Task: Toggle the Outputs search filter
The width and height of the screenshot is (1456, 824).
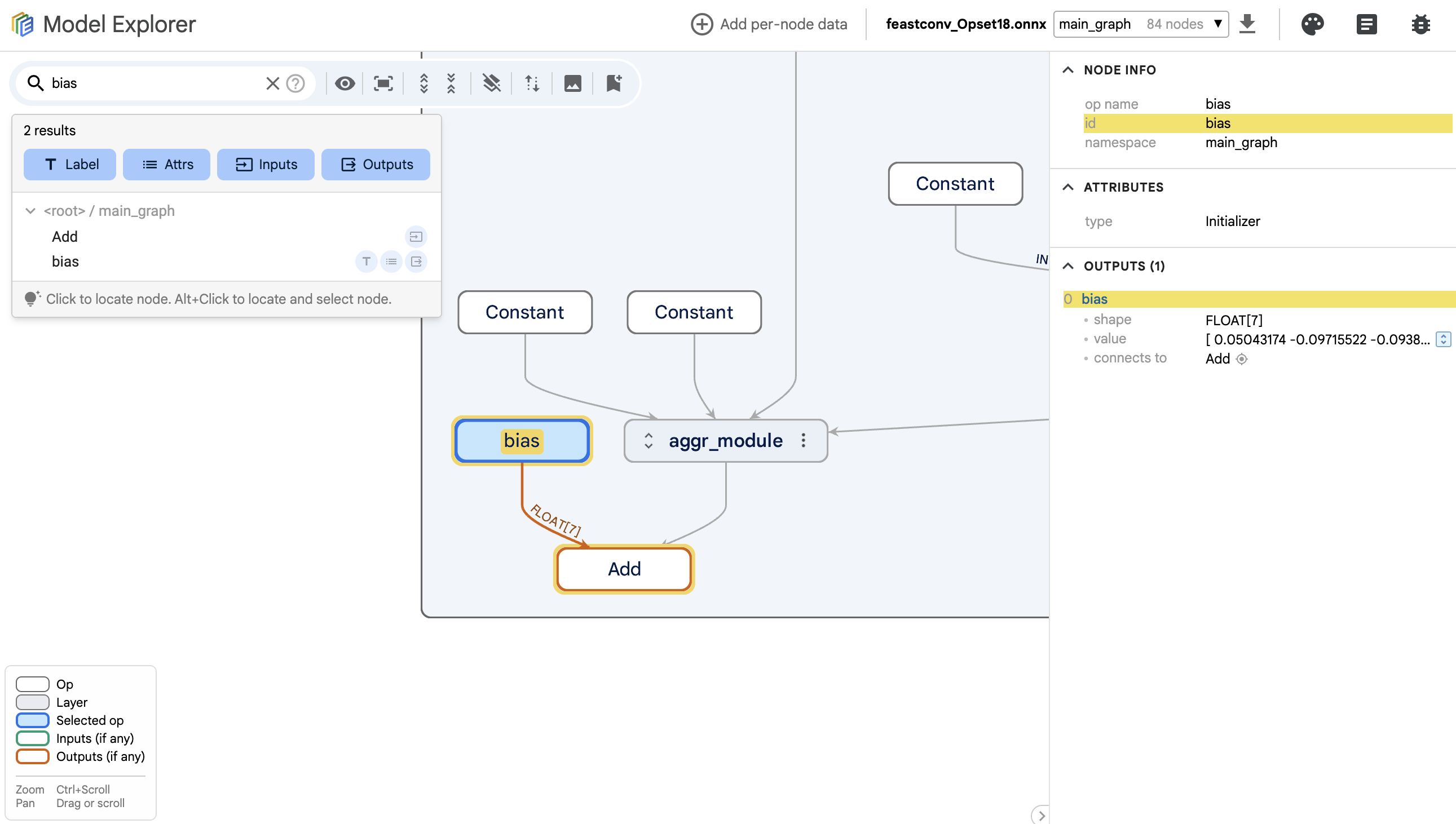Action: (x=376, y=164)
